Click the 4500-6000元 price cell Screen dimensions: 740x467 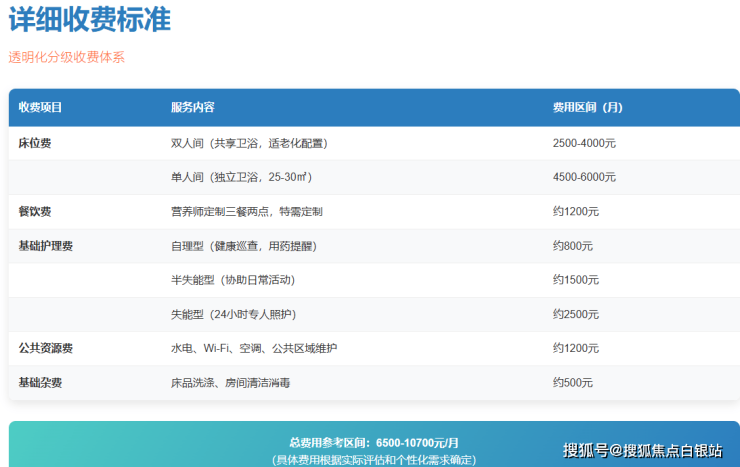[584, 177]
